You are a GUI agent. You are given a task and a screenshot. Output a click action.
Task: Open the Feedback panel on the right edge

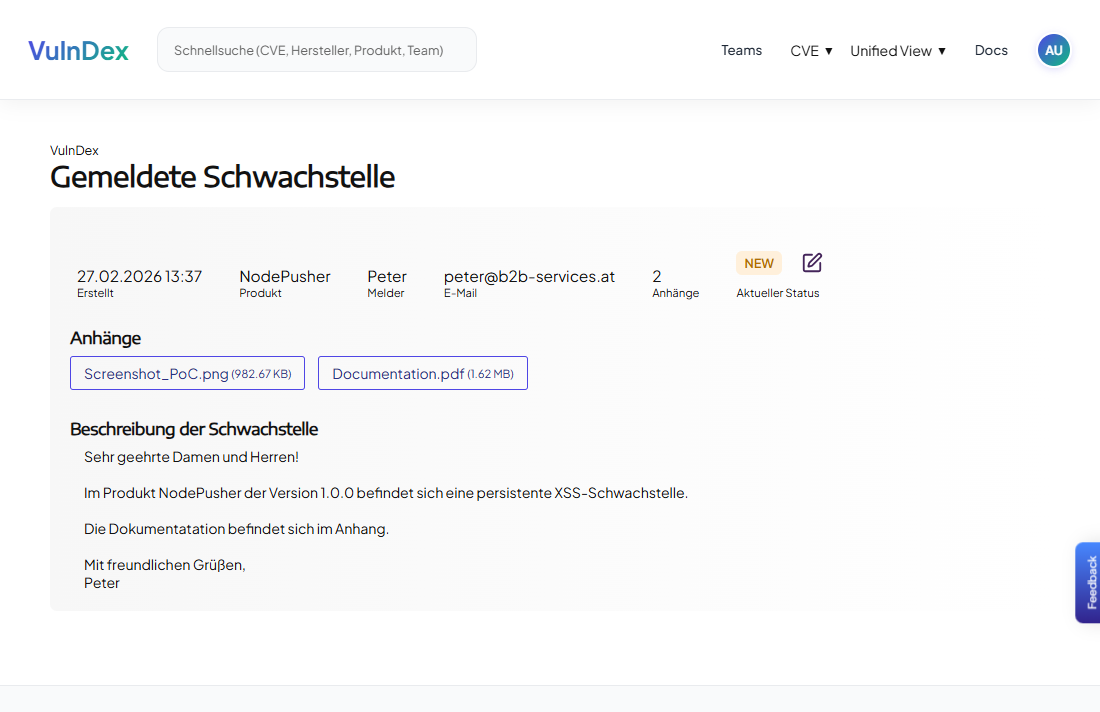pyautogui.click(x=1089, y=583)
